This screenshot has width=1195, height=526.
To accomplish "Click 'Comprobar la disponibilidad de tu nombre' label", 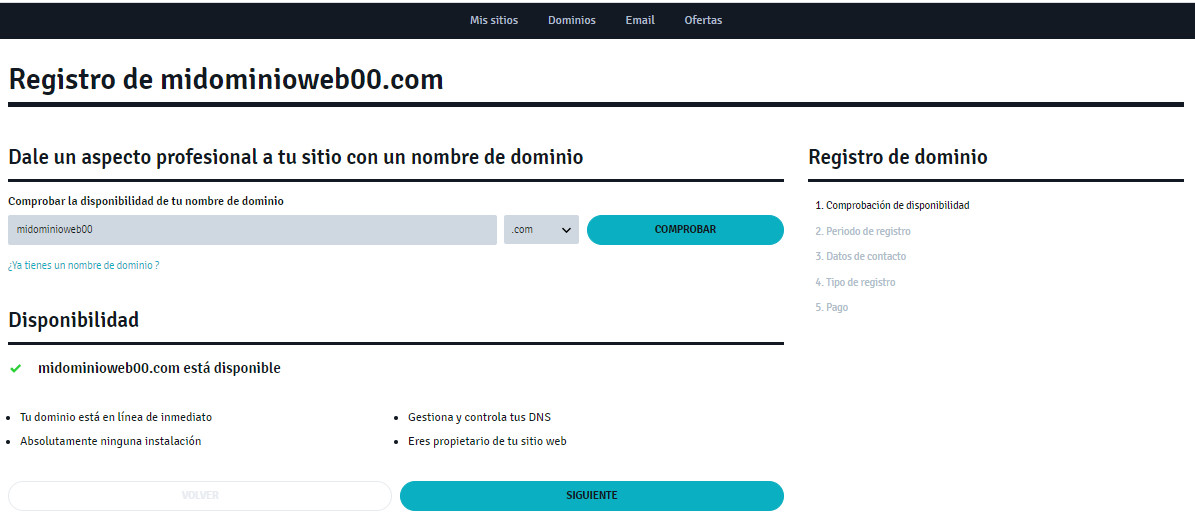I will click(x=146, y=201).
